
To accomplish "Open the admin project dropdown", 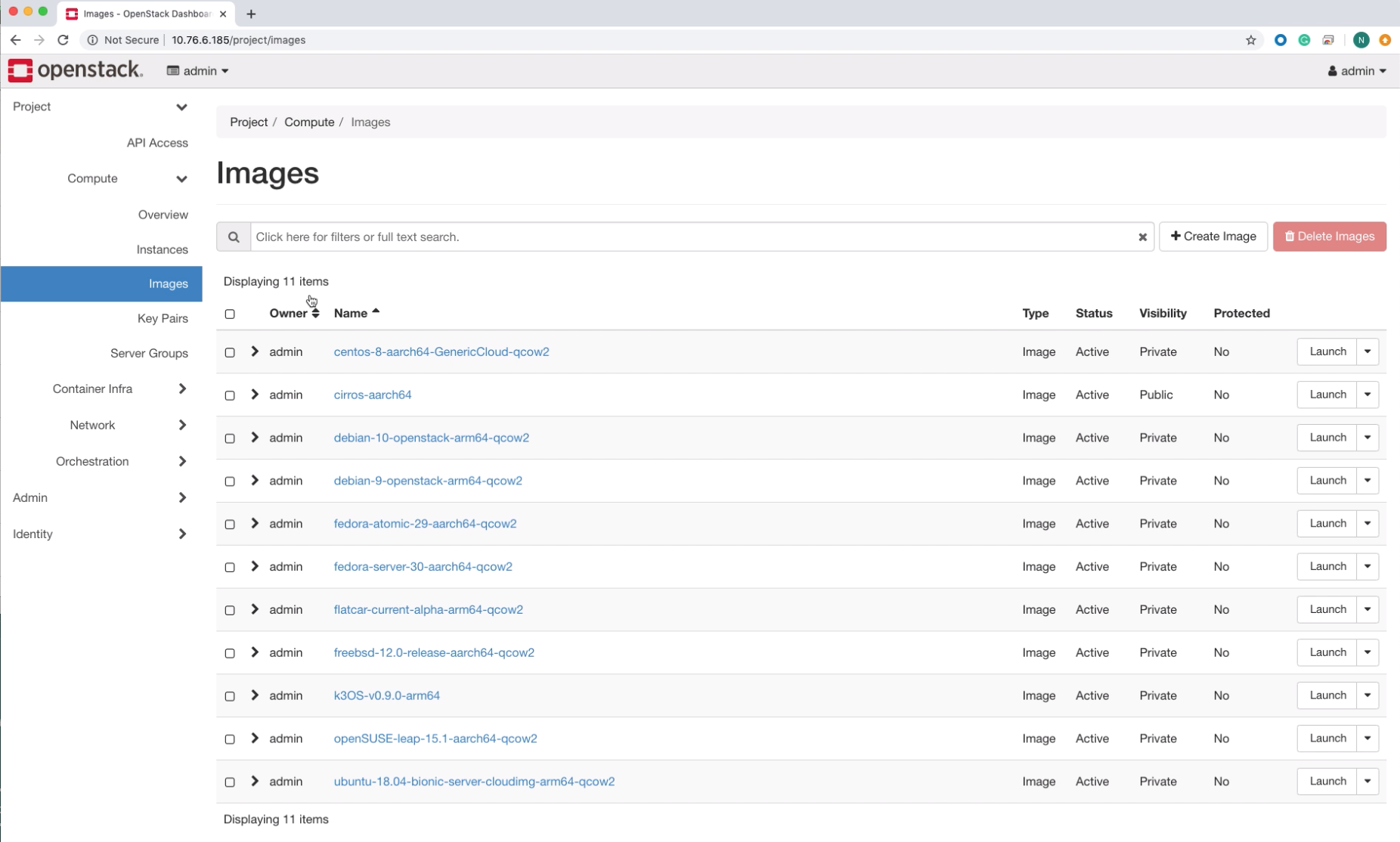I will click(x=198, y=71).
